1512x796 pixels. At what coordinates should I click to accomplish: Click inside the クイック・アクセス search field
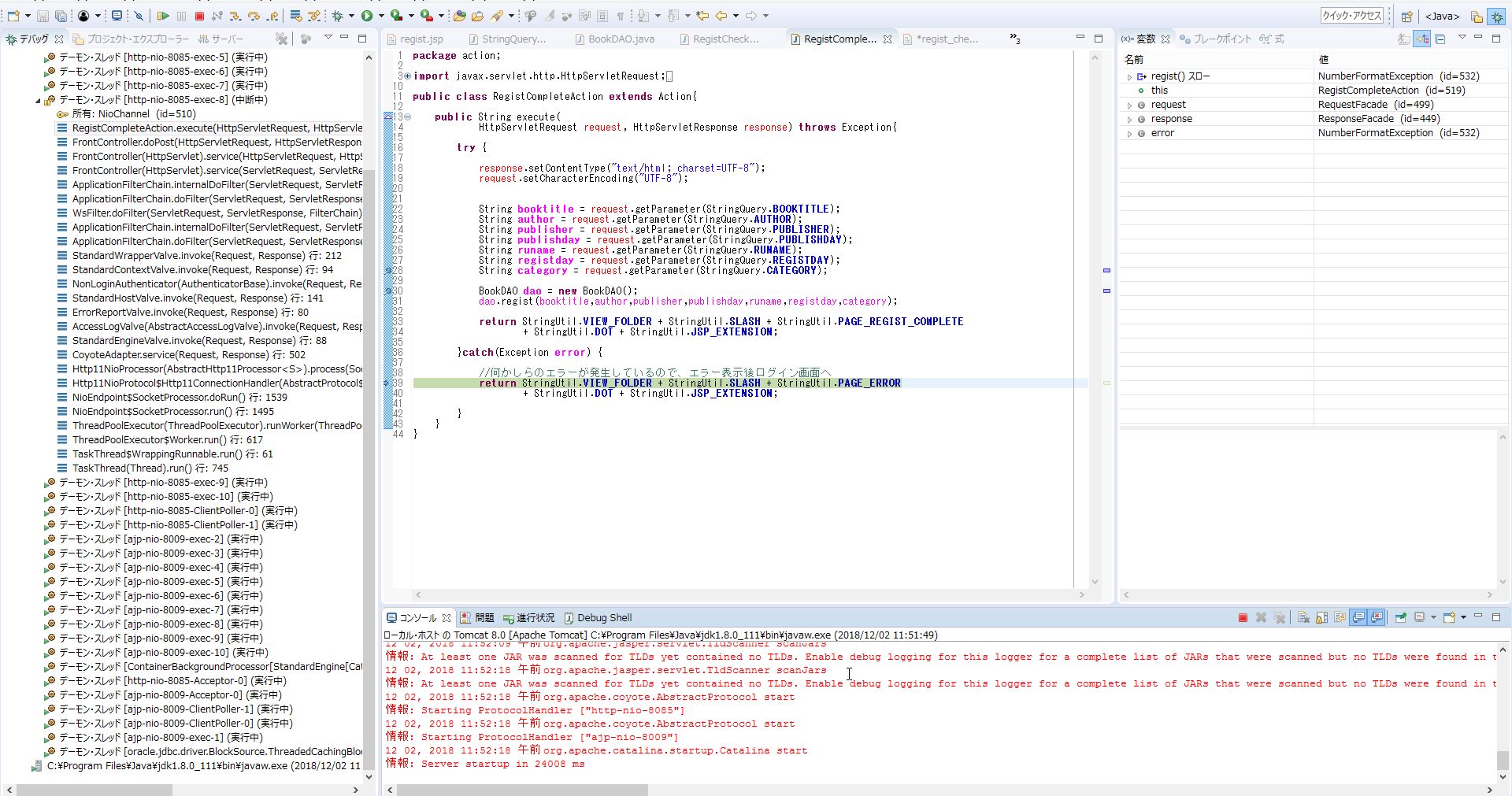click(1353, 15)
